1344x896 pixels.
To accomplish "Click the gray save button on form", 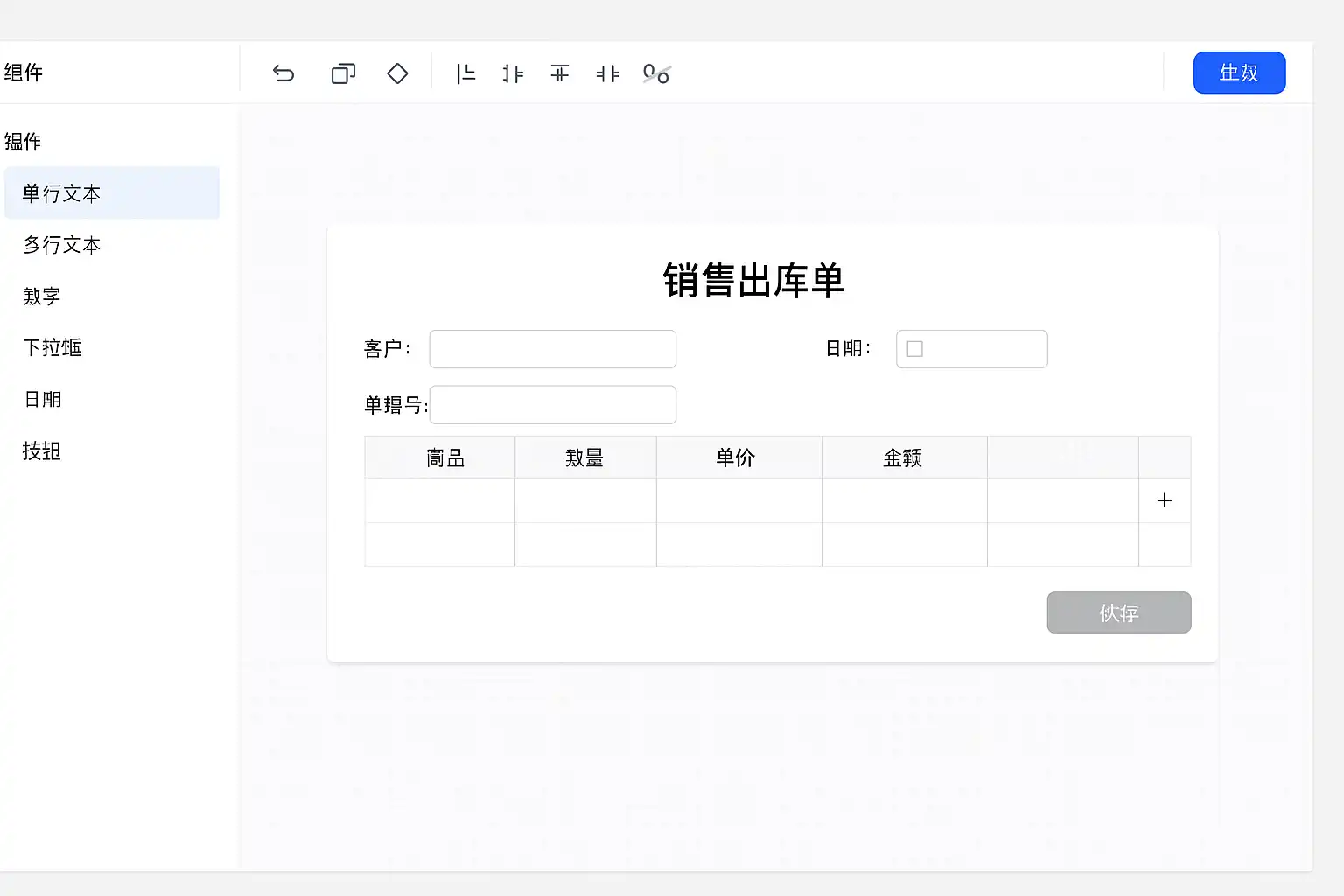I will [x=1118, y=612].
